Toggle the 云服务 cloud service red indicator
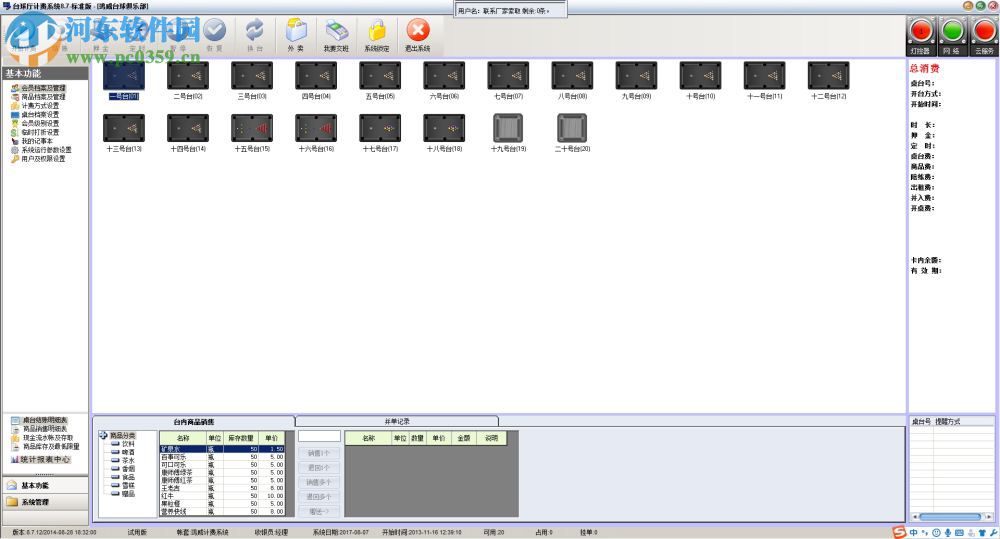Image resolution: width=1000 pixels, height=539 pixels. [x=984, y=31]
